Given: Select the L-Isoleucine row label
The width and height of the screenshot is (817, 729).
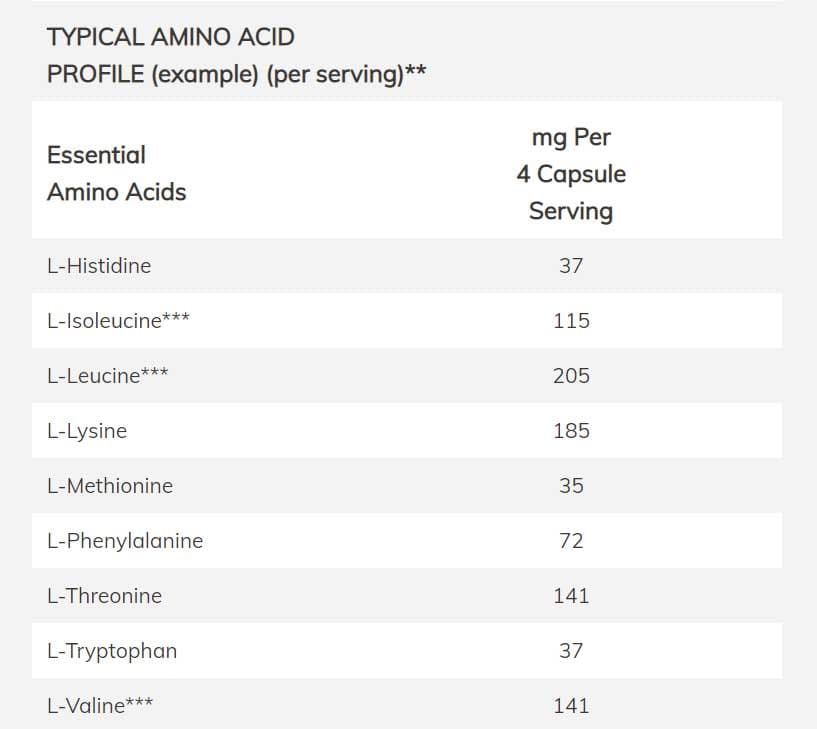Looking at the screenshot, I should pyautogui.click(x=118, y=321).
